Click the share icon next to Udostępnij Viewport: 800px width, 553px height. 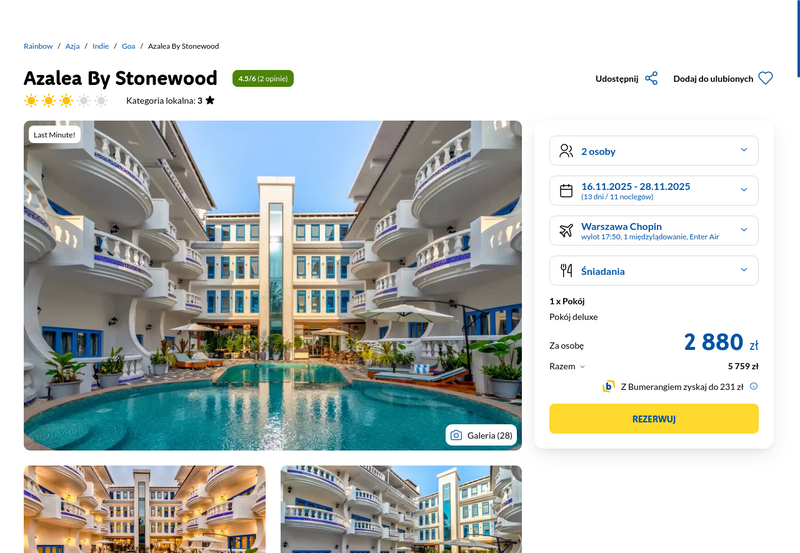coord(651,79)
